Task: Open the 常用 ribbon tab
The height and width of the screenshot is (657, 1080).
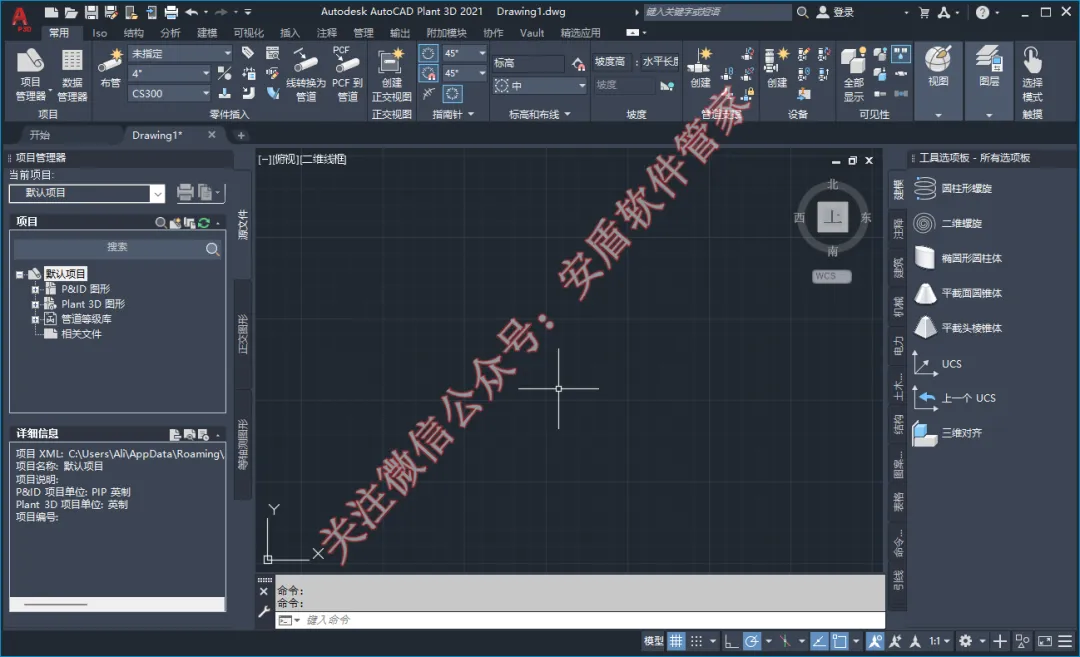Action: 59,32
